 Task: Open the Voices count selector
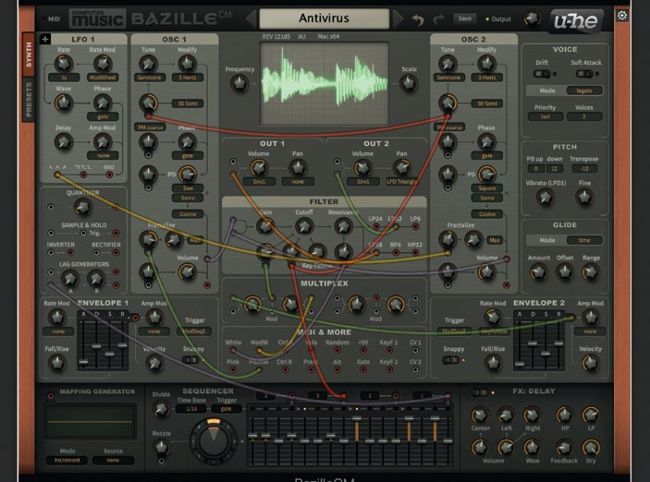(584, 117)
